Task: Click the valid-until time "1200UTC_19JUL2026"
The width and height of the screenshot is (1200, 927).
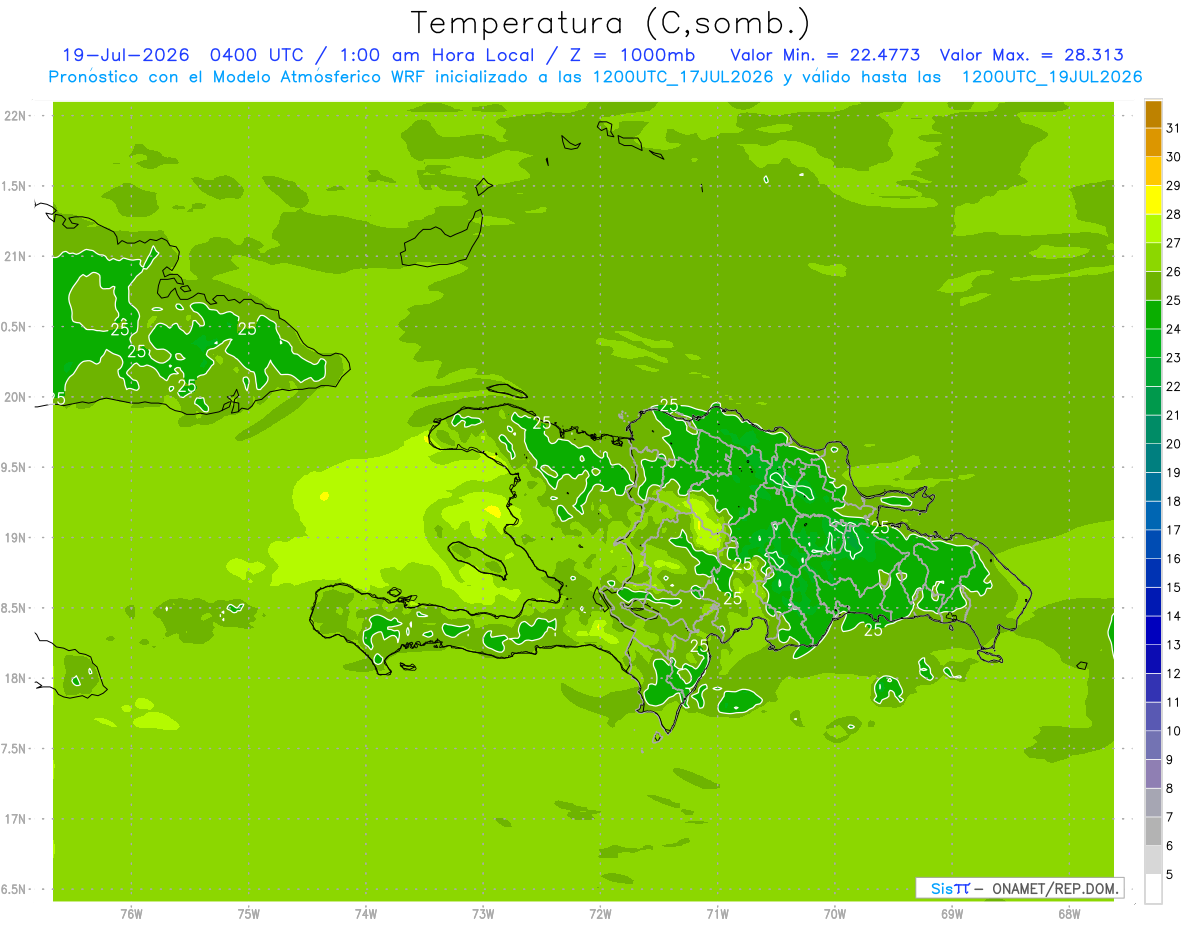Action: point(1052,77)
